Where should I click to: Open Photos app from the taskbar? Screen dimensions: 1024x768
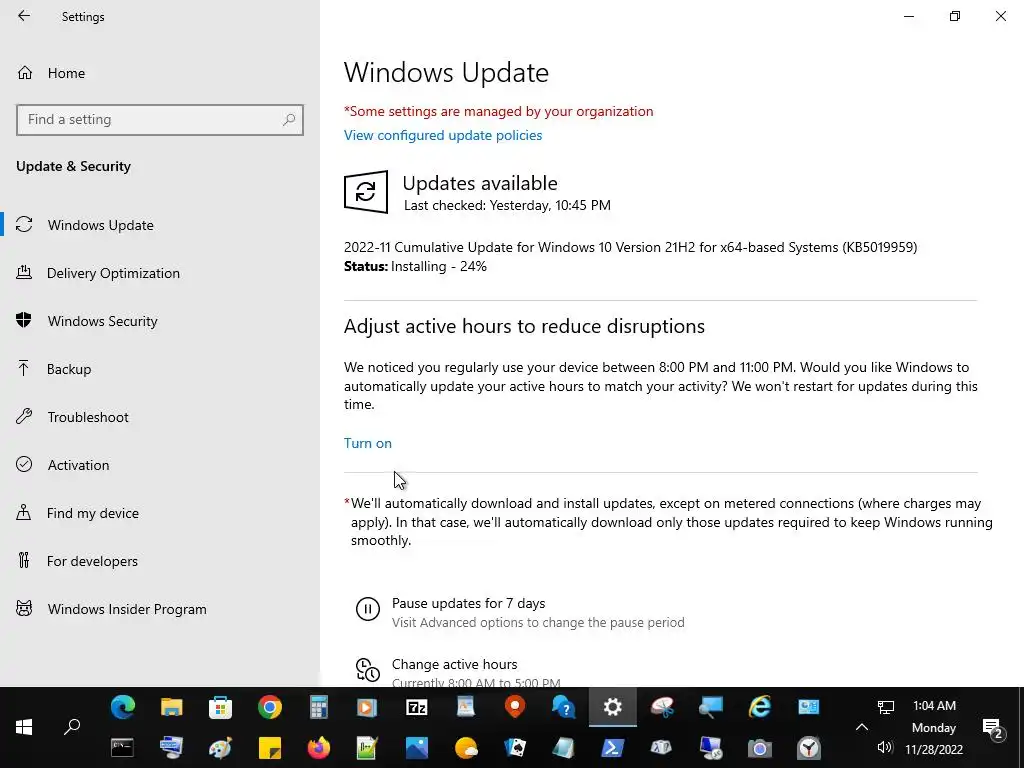(417, 748)
